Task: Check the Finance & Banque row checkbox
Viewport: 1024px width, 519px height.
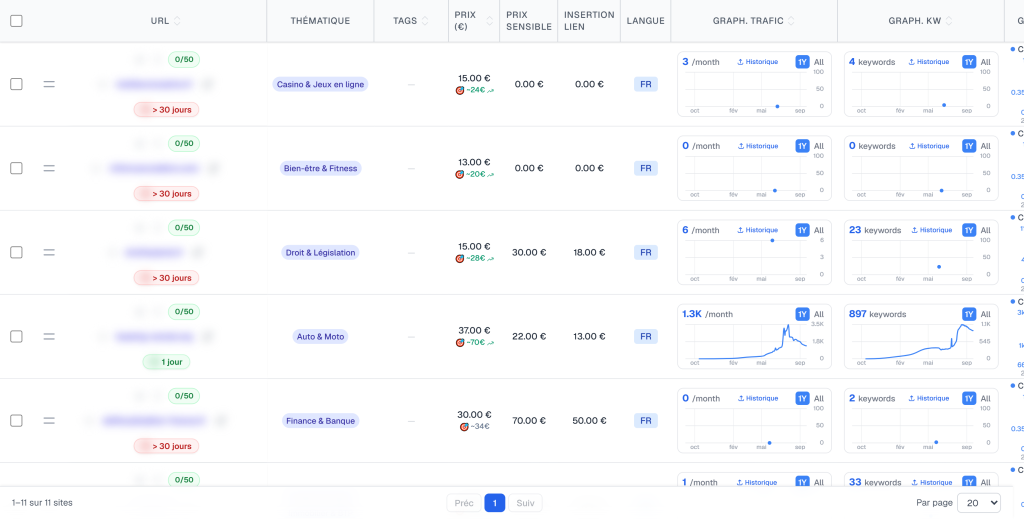Action: tap(16, 421)
